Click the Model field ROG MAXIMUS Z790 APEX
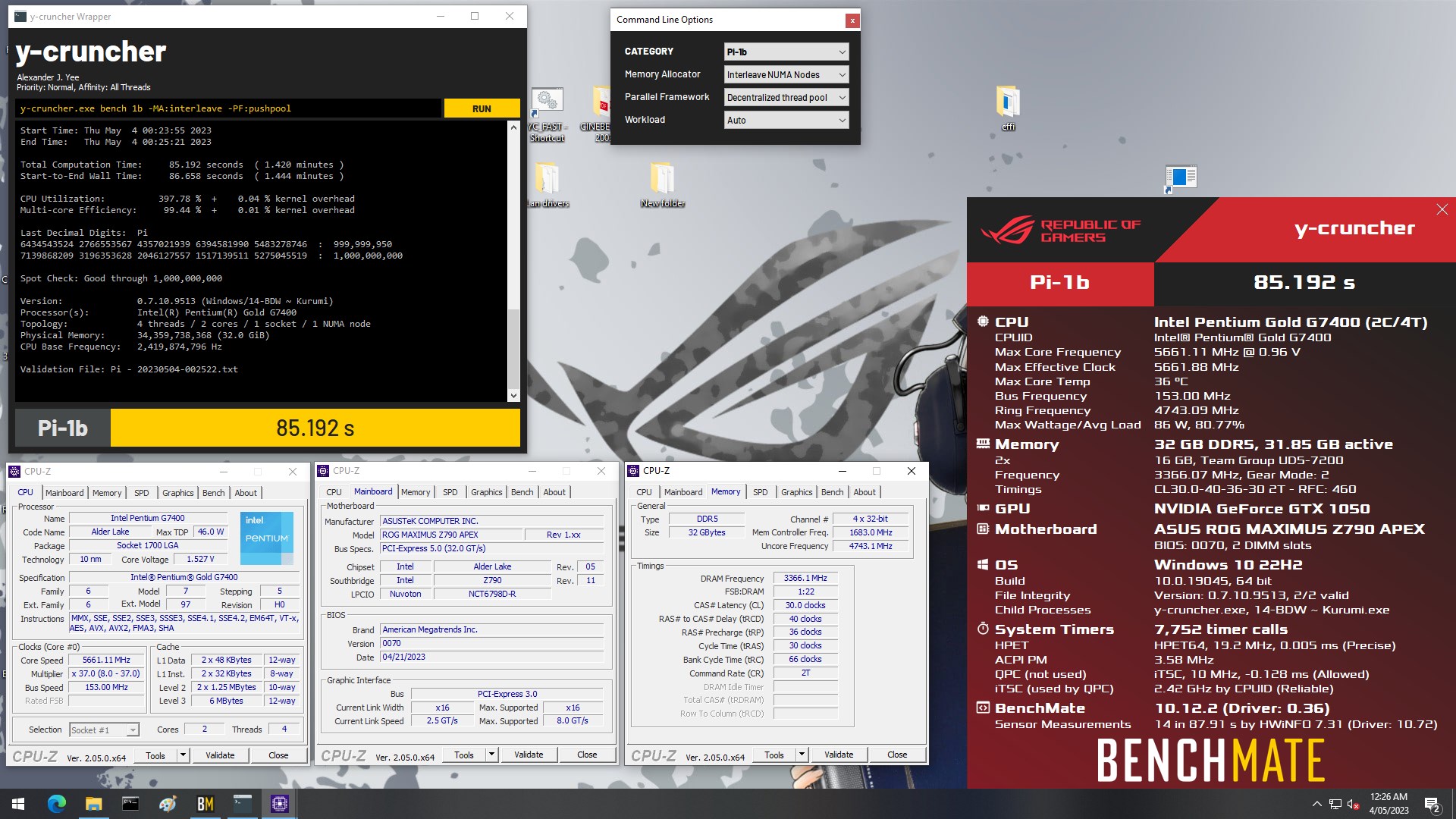This screenshot has height=819, width=1456. click(x=451, y=535)
